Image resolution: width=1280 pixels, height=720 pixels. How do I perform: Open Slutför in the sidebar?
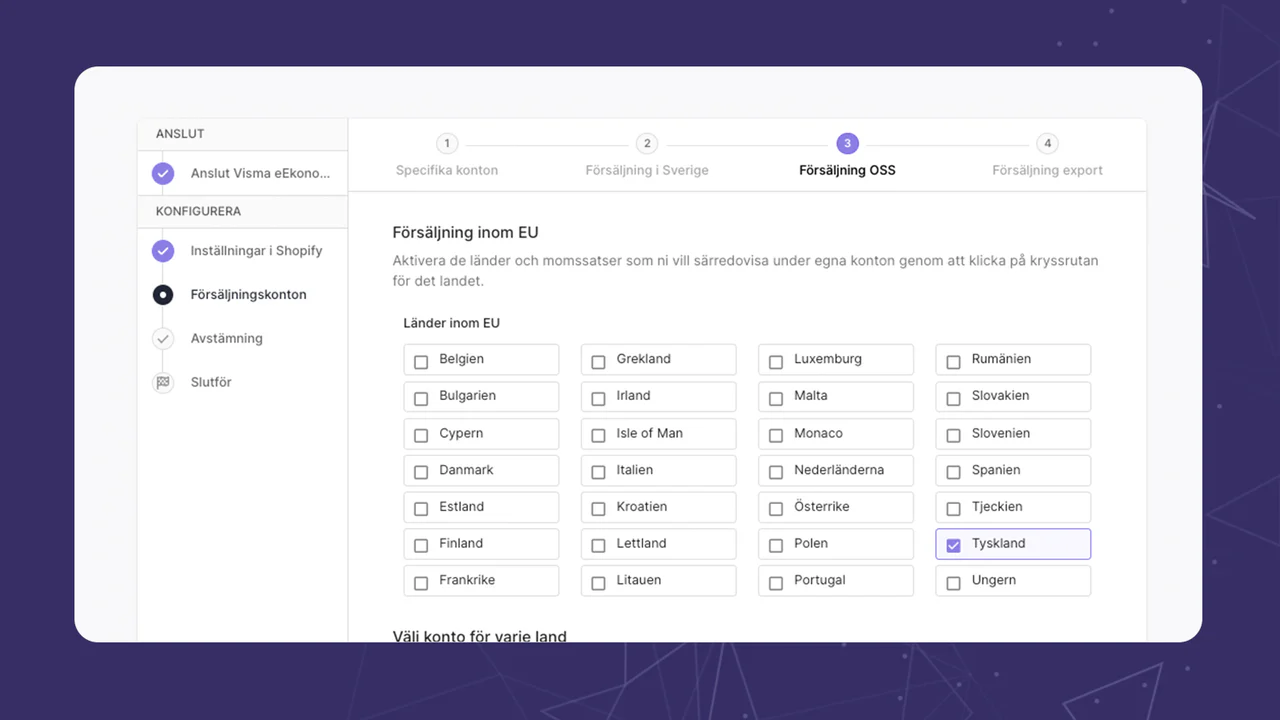tap(211, 383)
